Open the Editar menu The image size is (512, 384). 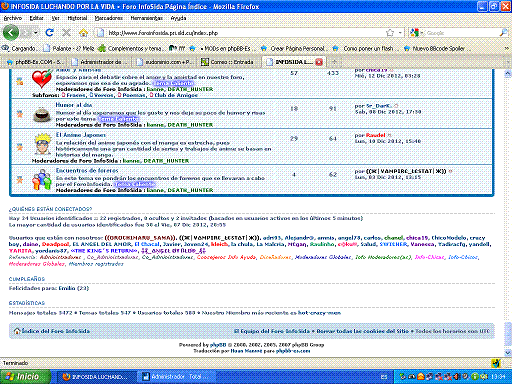(36, 18)
